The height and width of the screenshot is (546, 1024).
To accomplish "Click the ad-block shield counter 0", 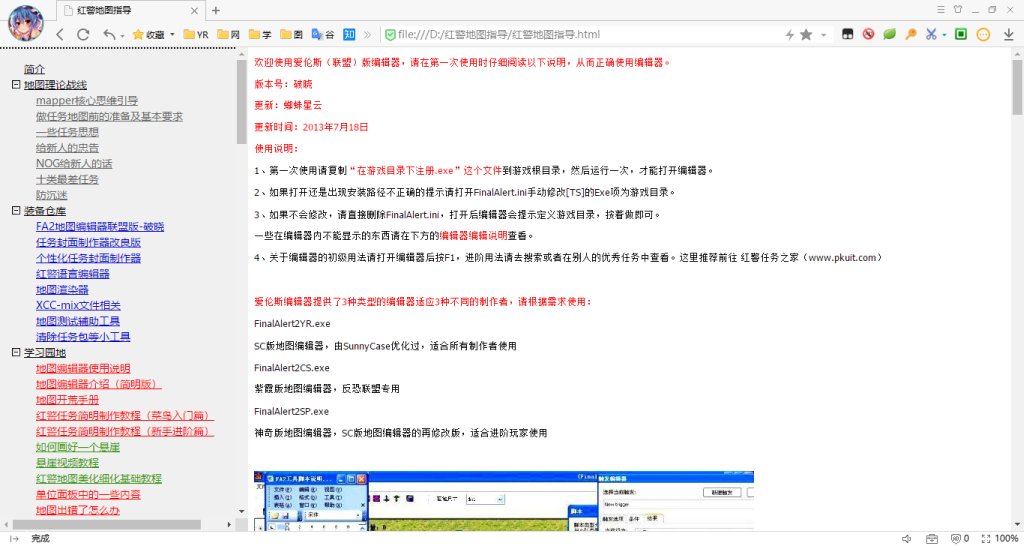I will pos(959,539).
